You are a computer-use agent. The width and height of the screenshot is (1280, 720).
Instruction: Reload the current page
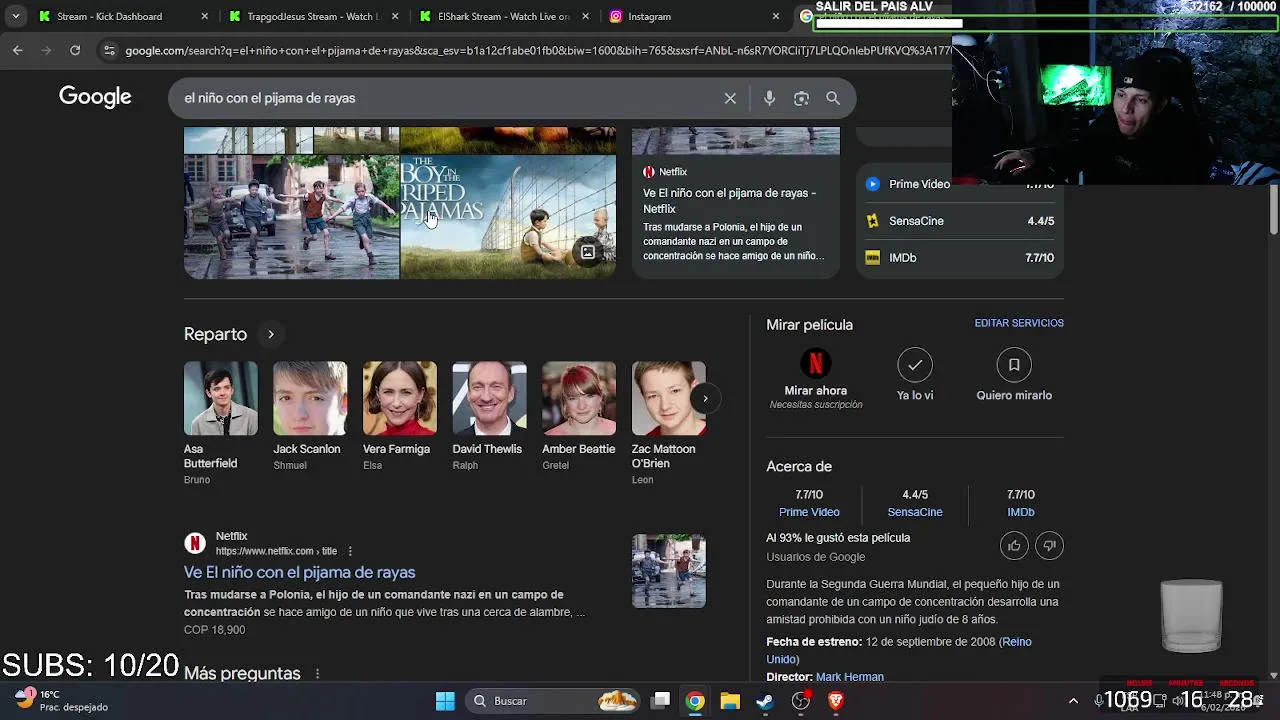[x=75, y=50]
